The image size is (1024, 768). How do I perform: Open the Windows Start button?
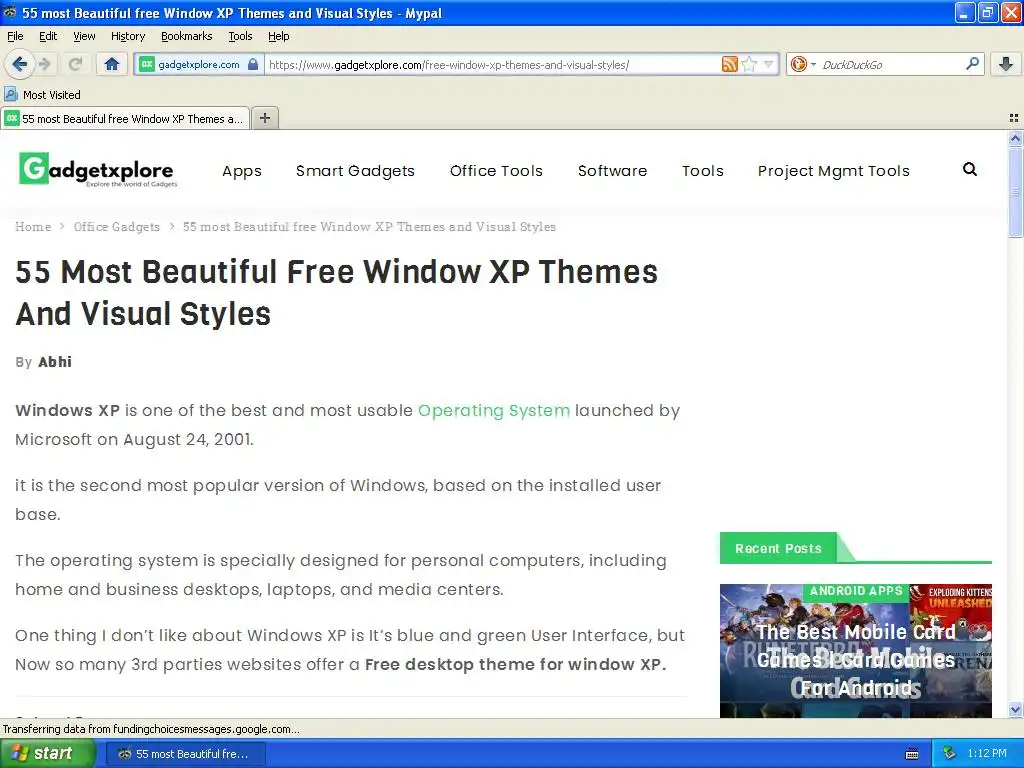tap(47, 754)
